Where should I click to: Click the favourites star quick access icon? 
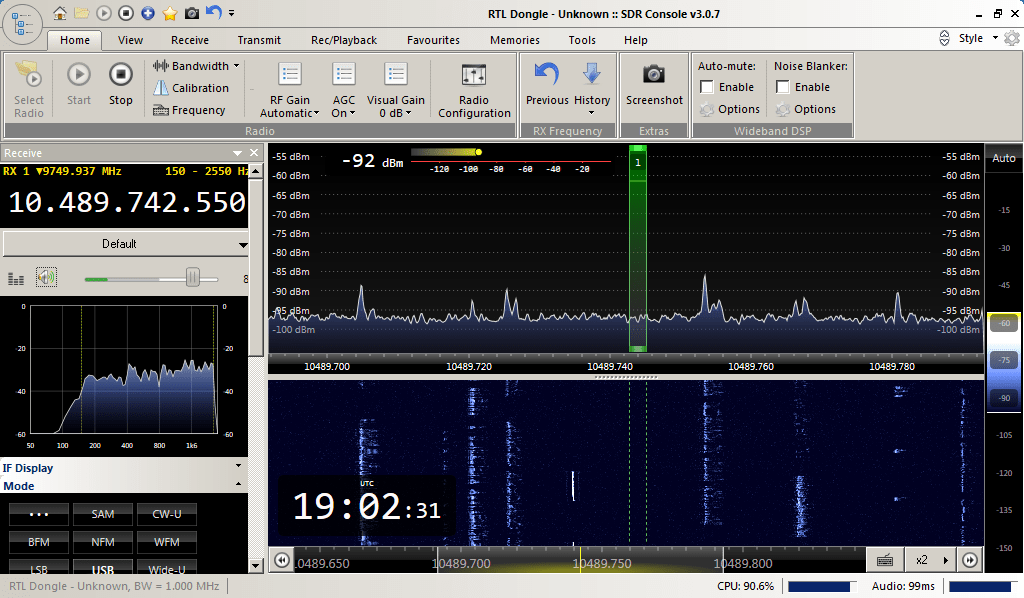[x=170, y=13]
